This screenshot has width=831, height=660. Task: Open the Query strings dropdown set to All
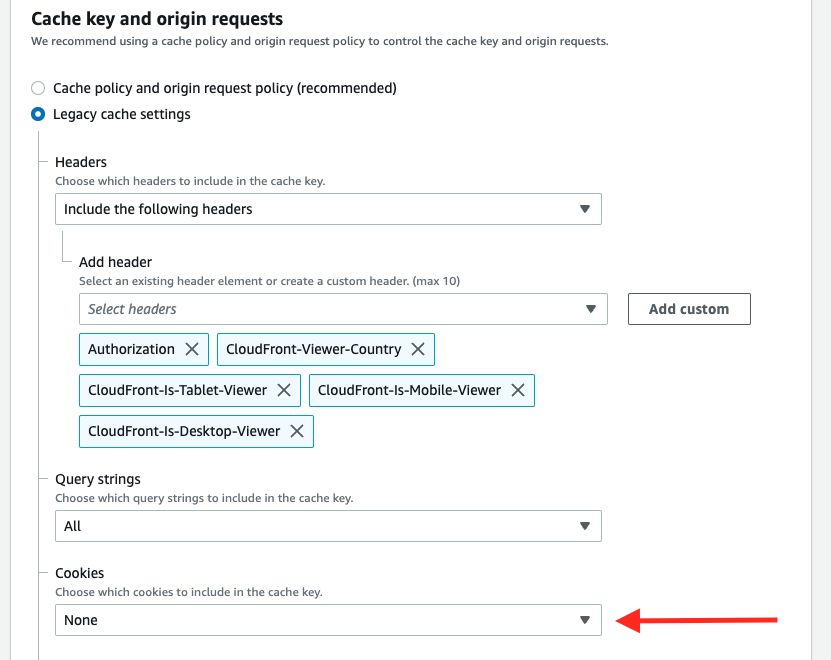328,526
